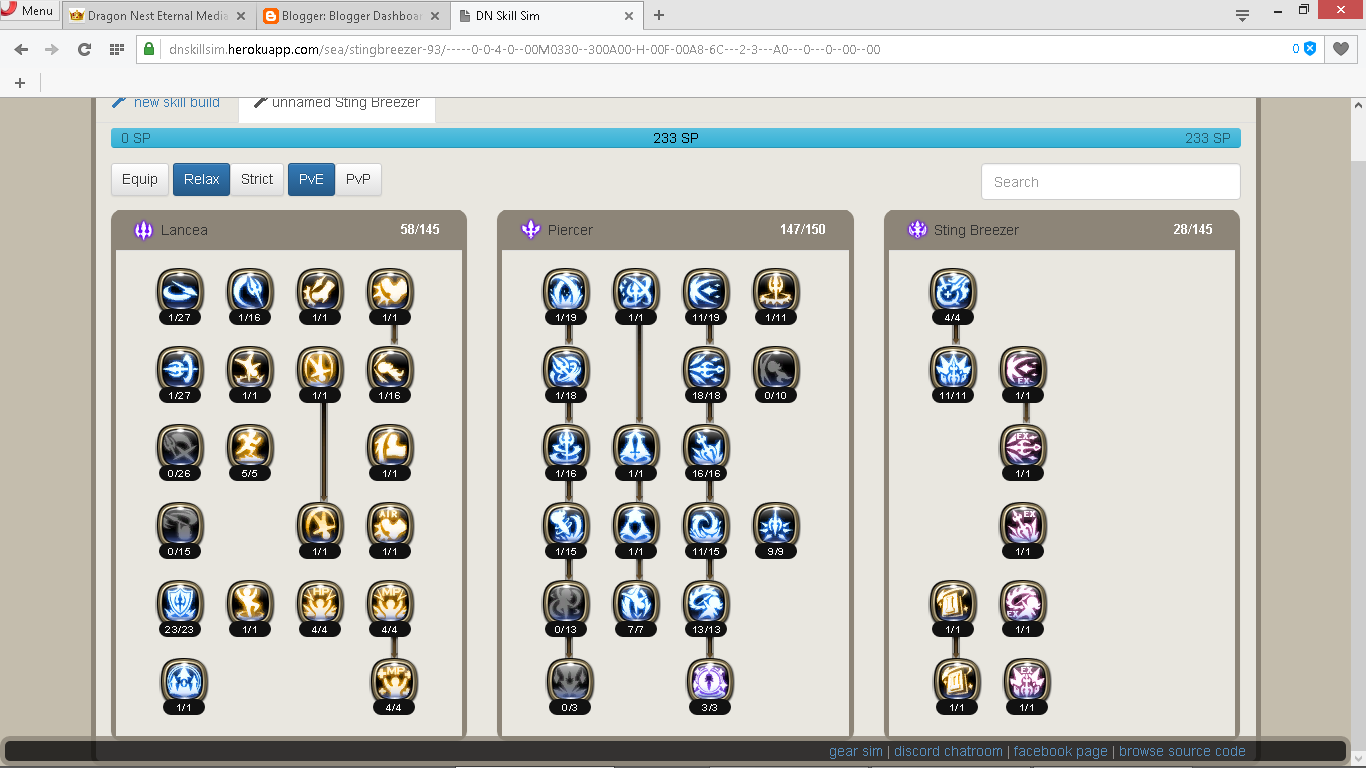This screenshot has height=768, width=1366.
Task: Select PvE skill mode
Action: pyautogui.click(x=311, y=179)
